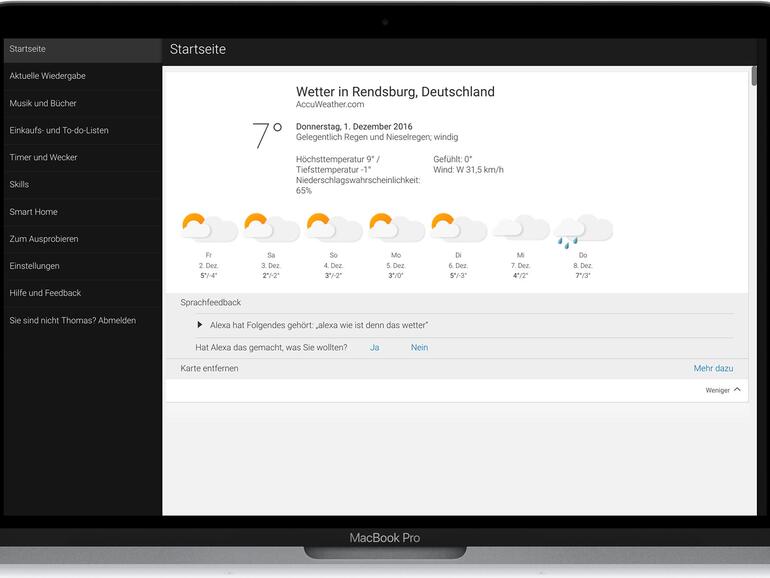Click the Gelegentlich Regen und Nieselregen text
Viewport: 770px width, 578px height.
pos(377,137)
